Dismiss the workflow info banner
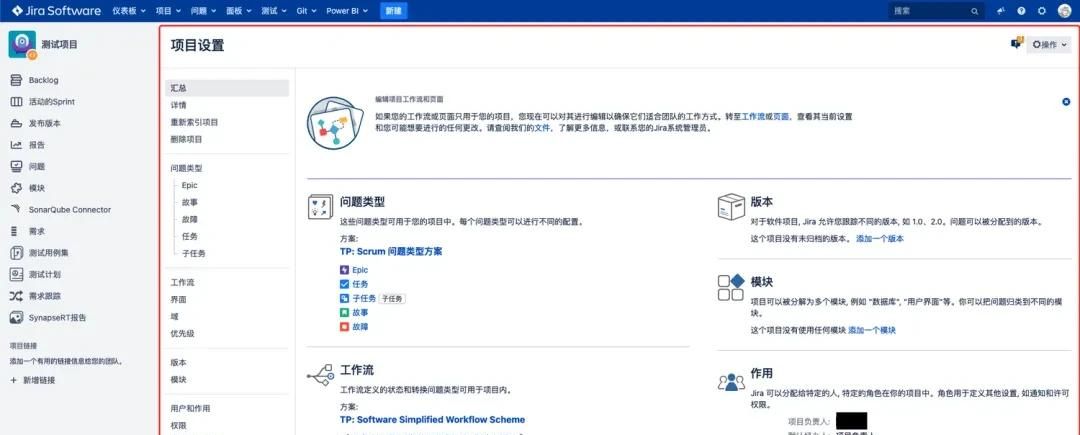1080x435 pixels. click(x=1066, y=102)
